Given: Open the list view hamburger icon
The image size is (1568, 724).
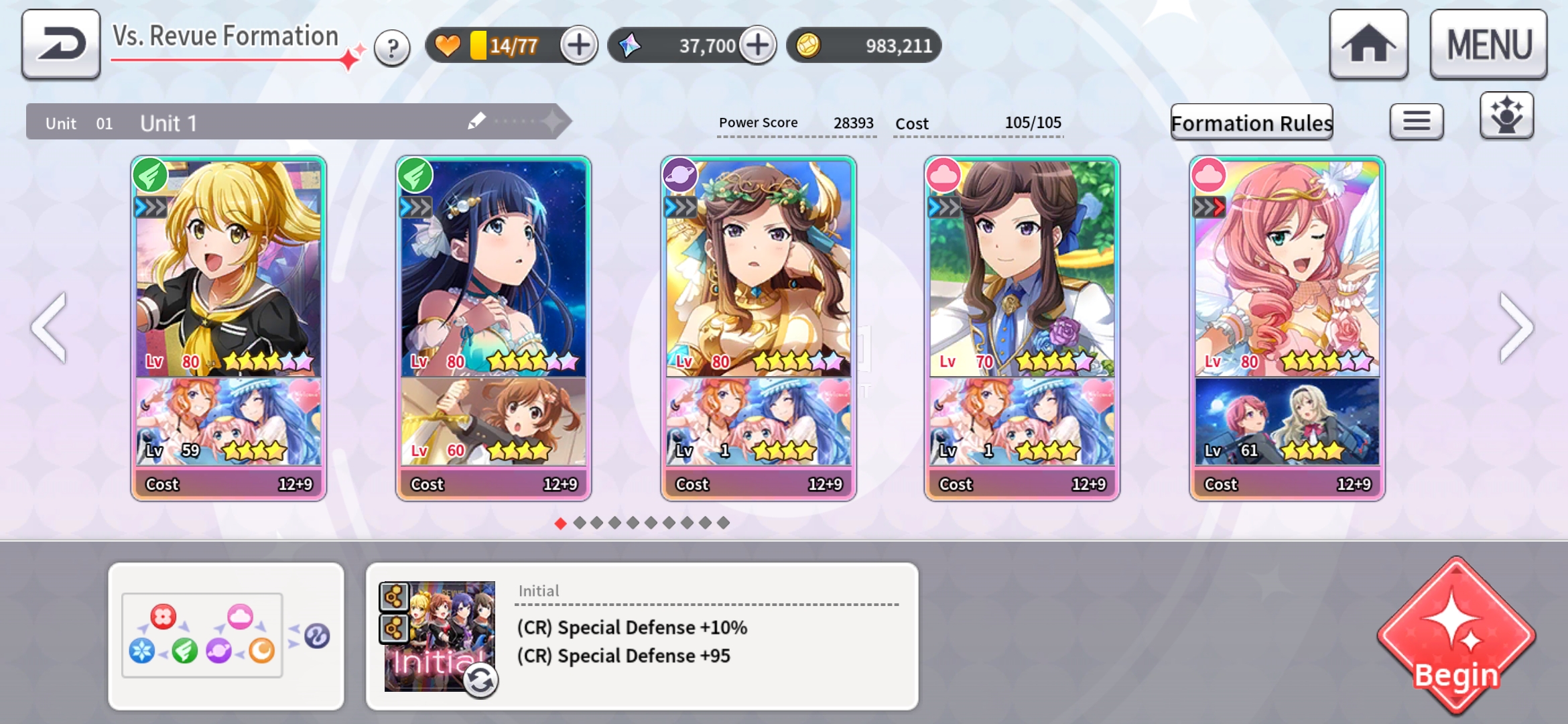Looking at the screenshot, I should (1417, 121).
